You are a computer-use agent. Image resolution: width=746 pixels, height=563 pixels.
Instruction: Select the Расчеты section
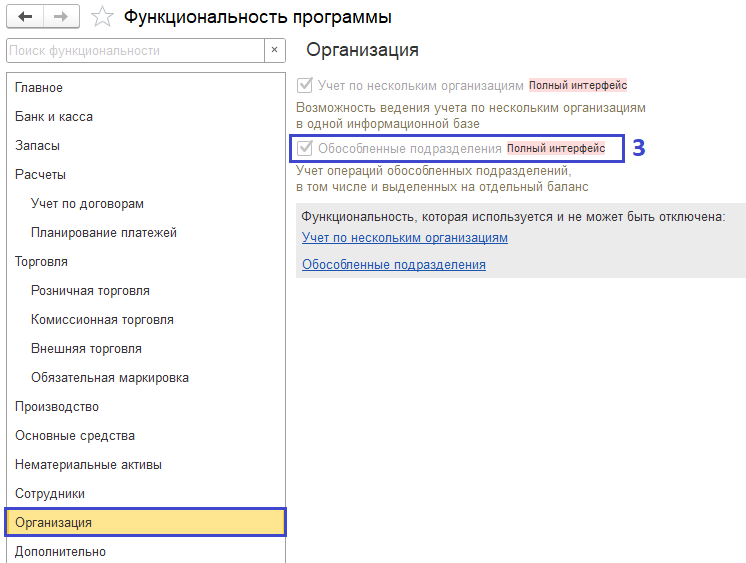point(40,175)
